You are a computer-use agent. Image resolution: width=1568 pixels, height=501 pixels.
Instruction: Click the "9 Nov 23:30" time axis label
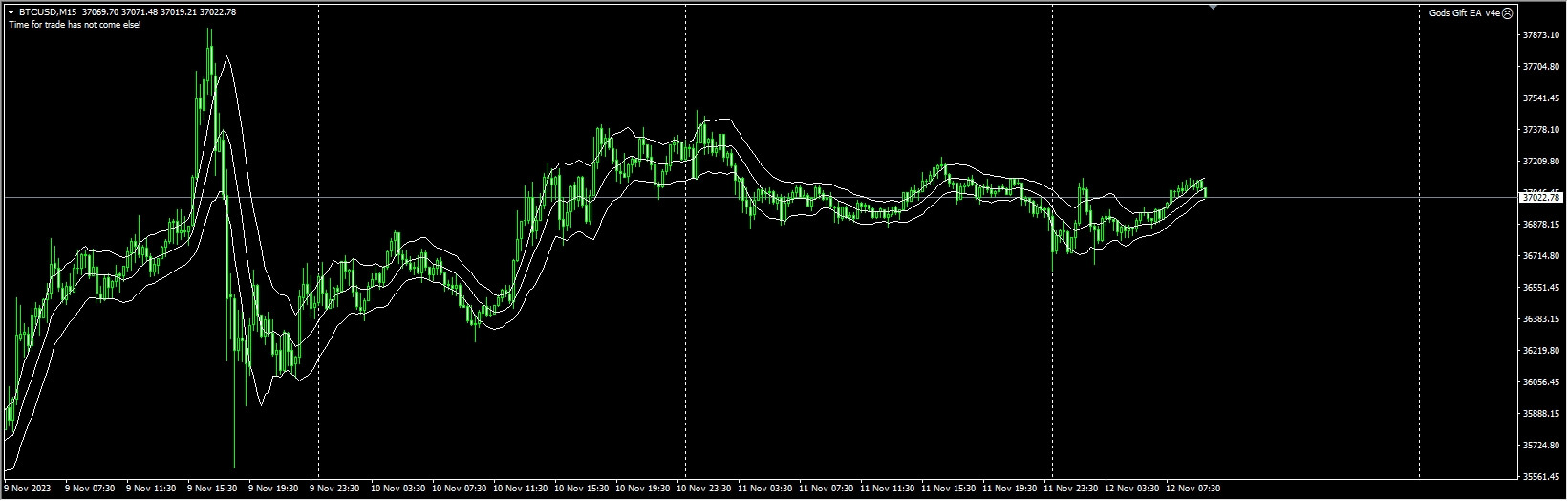pyautogui.click(x=334, y=489)
